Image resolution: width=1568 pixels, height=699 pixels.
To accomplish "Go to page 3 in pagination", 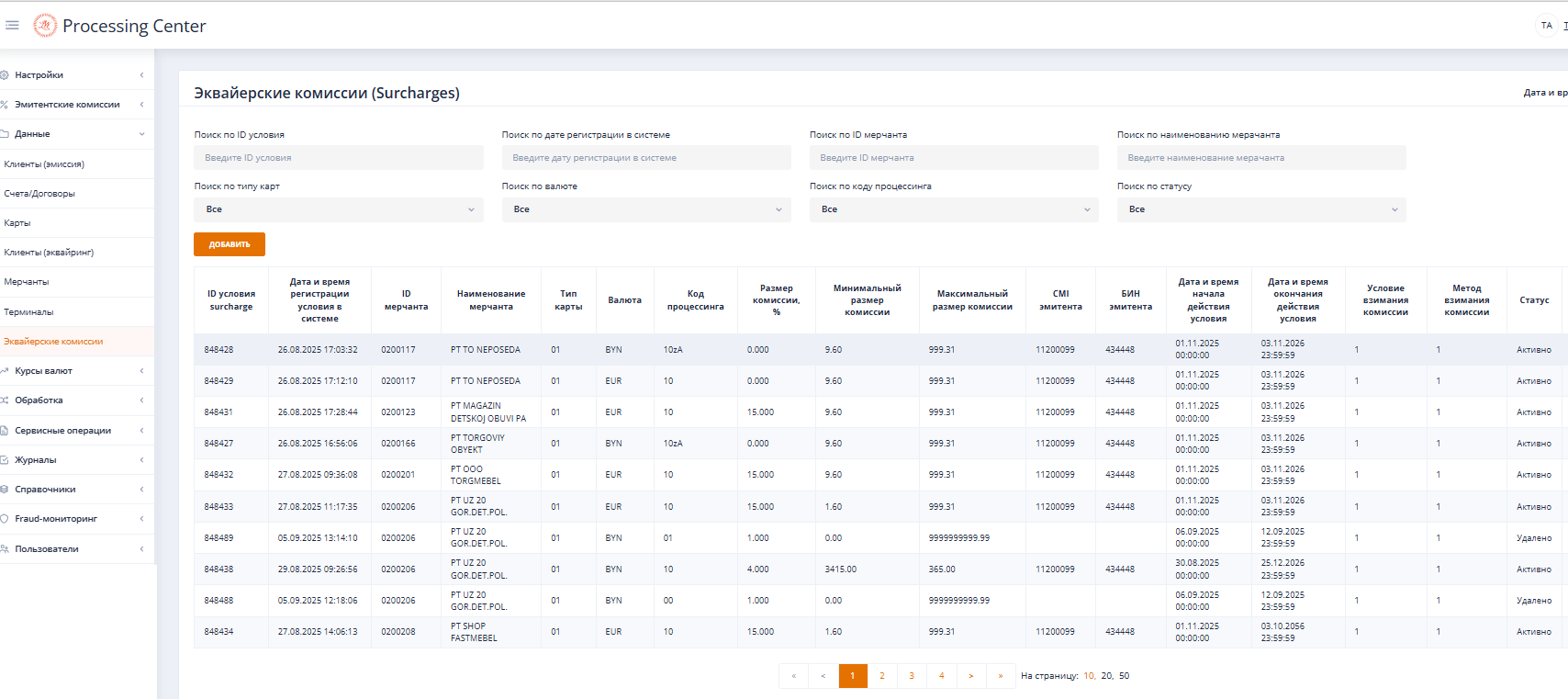I will point(912,676).
